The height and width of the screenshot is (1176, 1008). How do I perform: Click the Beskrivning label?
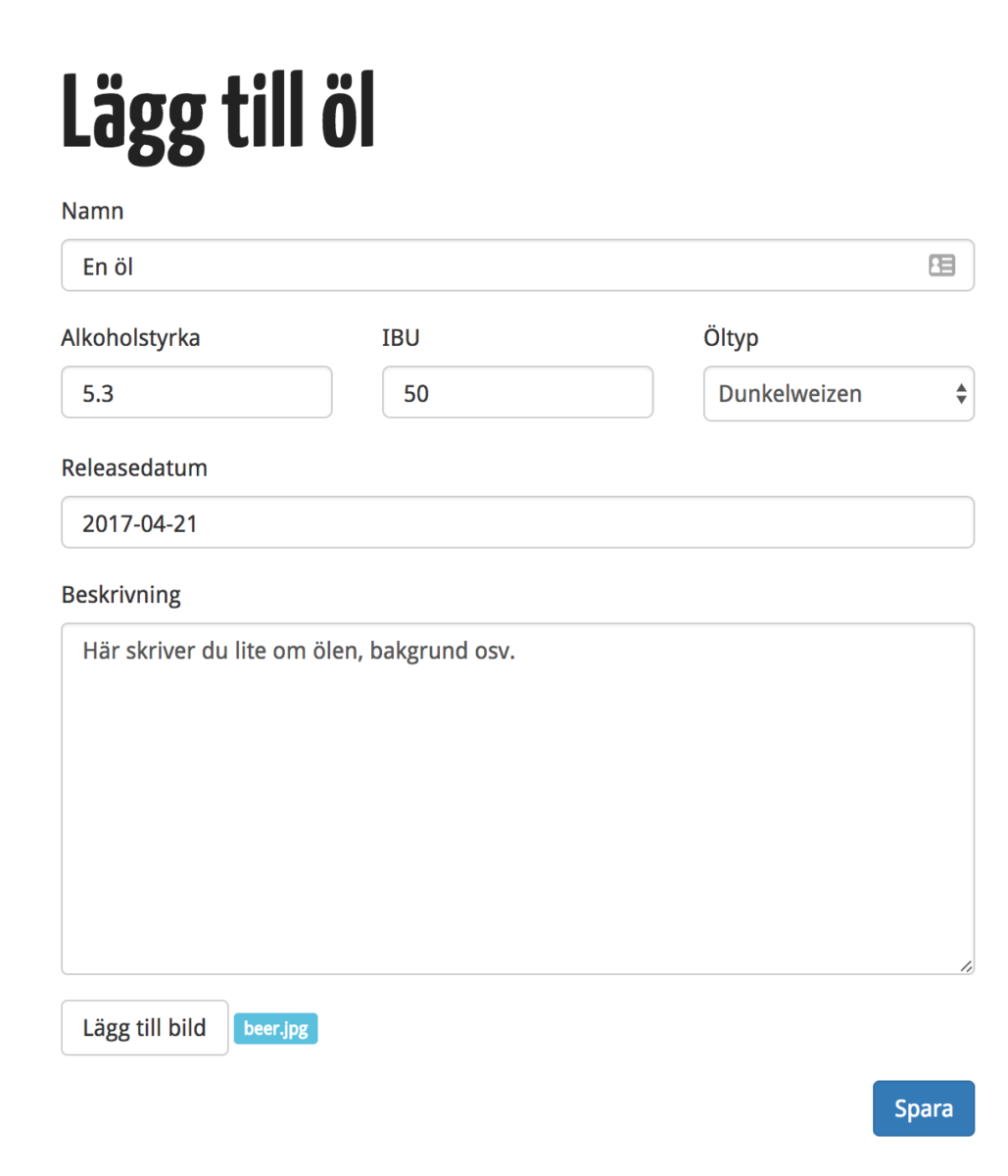121,595
